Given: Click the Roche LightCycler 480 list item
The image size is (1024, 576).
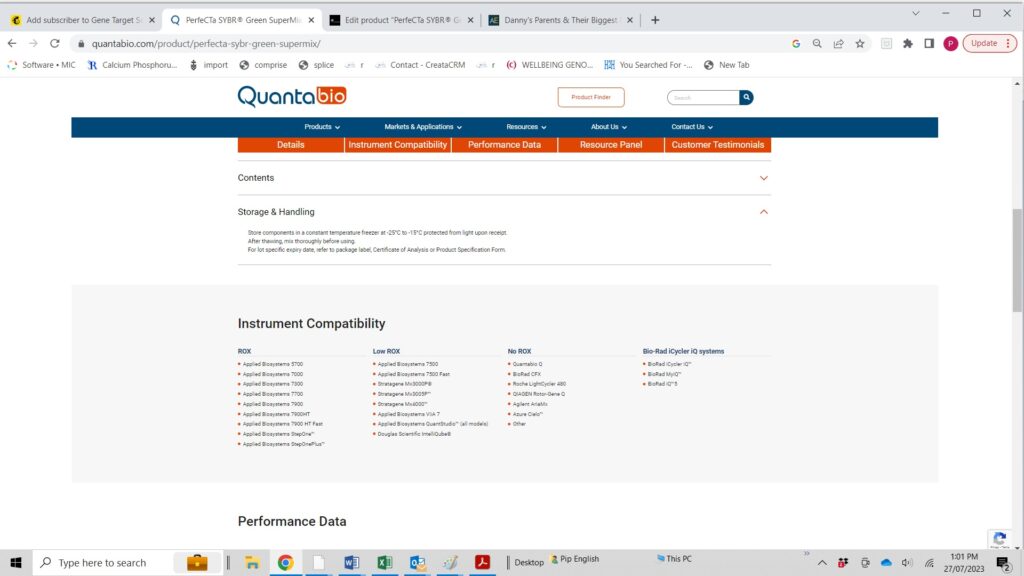Looking at the screenshot, I should 539,384.
